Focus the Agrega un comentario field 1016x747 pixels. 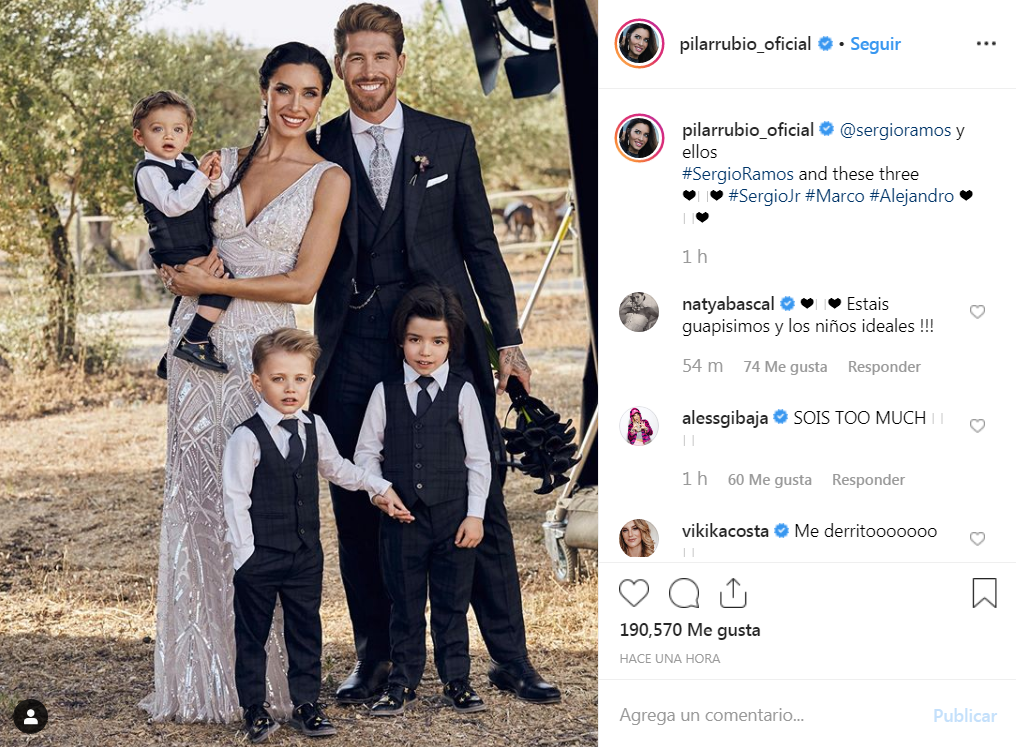[x=765, y=715]
